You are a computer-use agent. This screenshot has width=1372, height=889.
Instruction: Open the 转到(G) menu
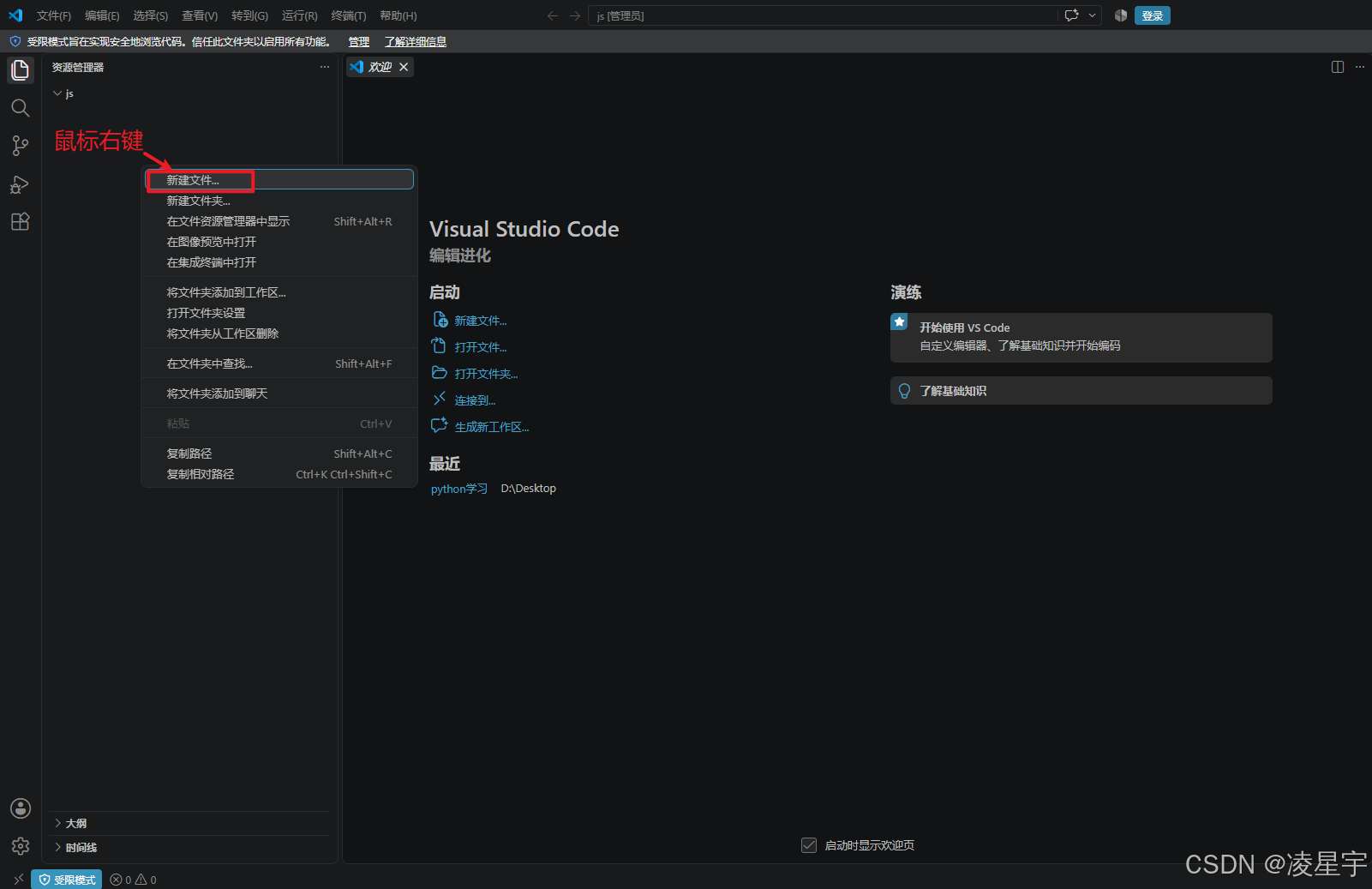tap(249, 15)
